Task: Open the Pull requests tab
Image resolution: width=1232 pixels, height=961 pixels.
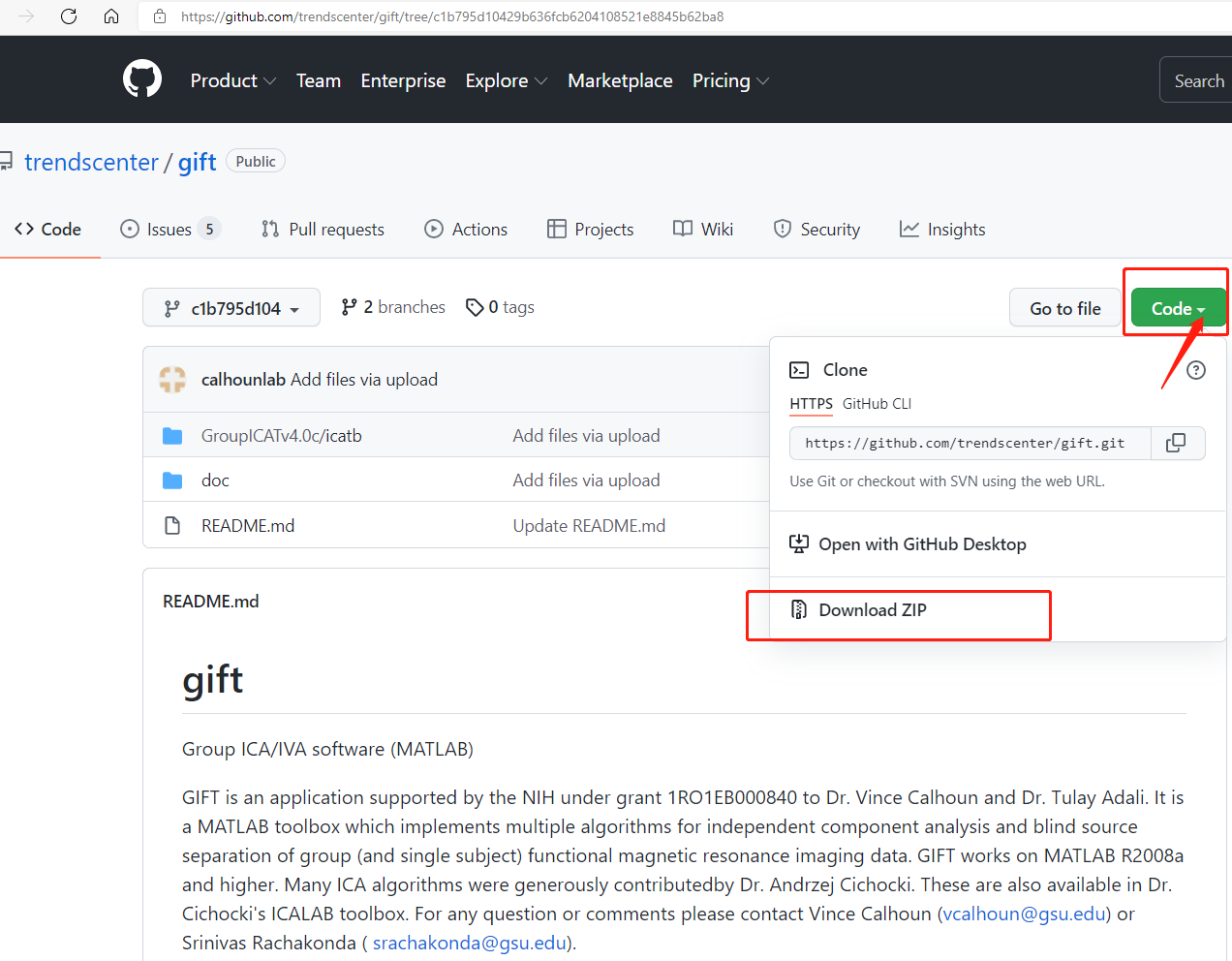Action: point(323,230)
